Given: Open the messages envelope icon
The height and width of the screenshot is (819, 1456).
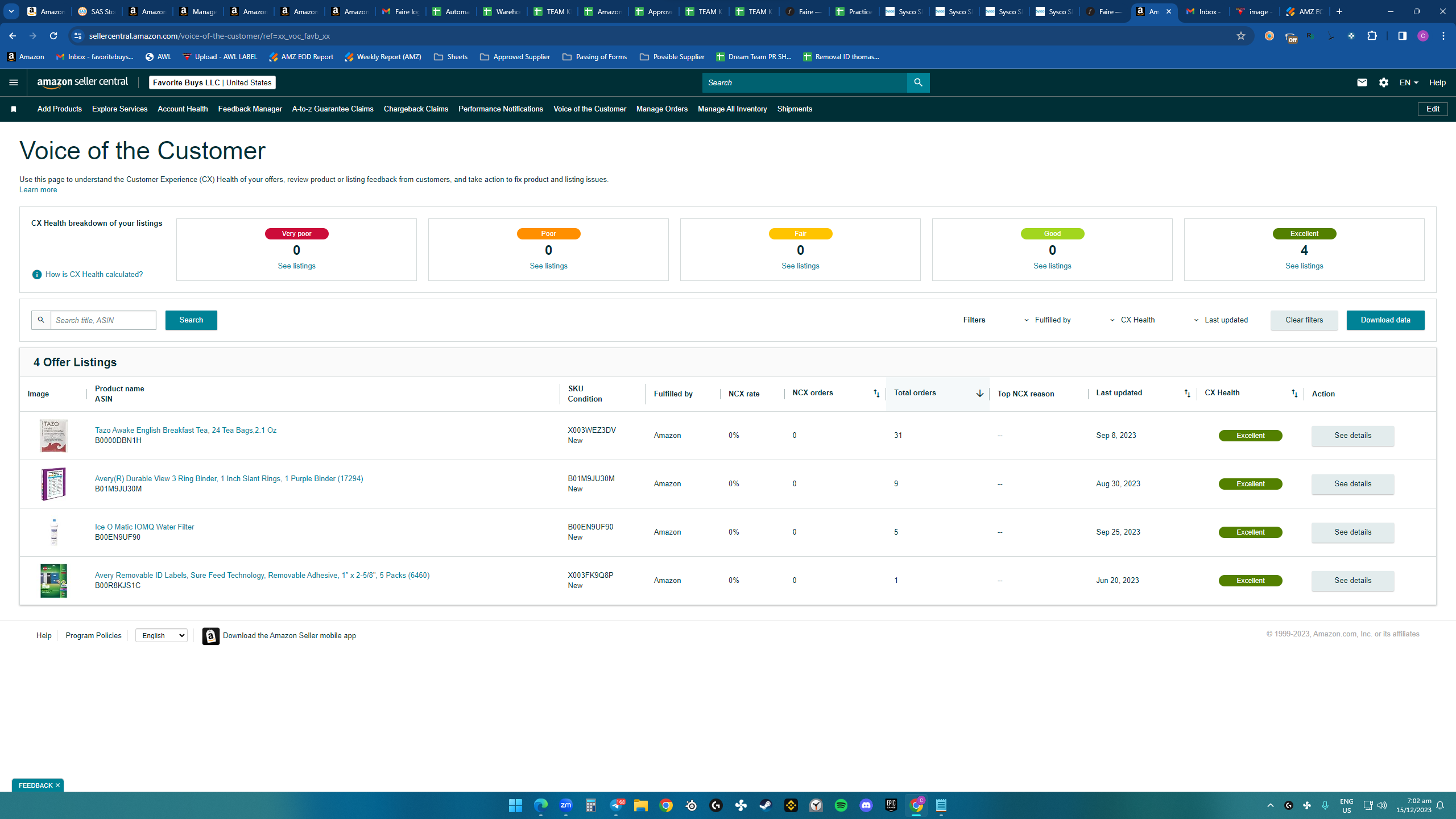Looking at the screenshot, I should click(1362, 82).
